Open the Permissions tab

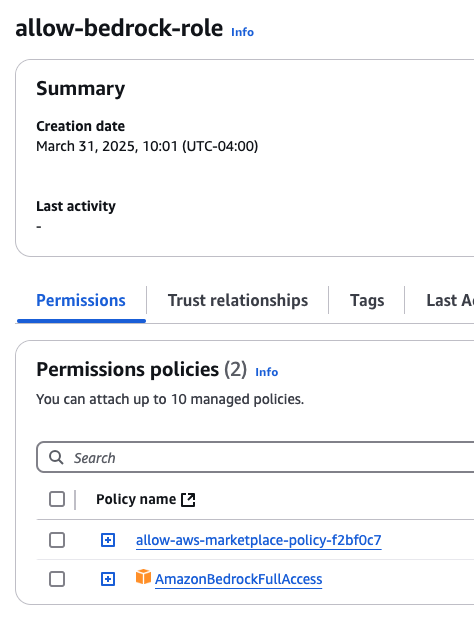click(x=81, y=300)
